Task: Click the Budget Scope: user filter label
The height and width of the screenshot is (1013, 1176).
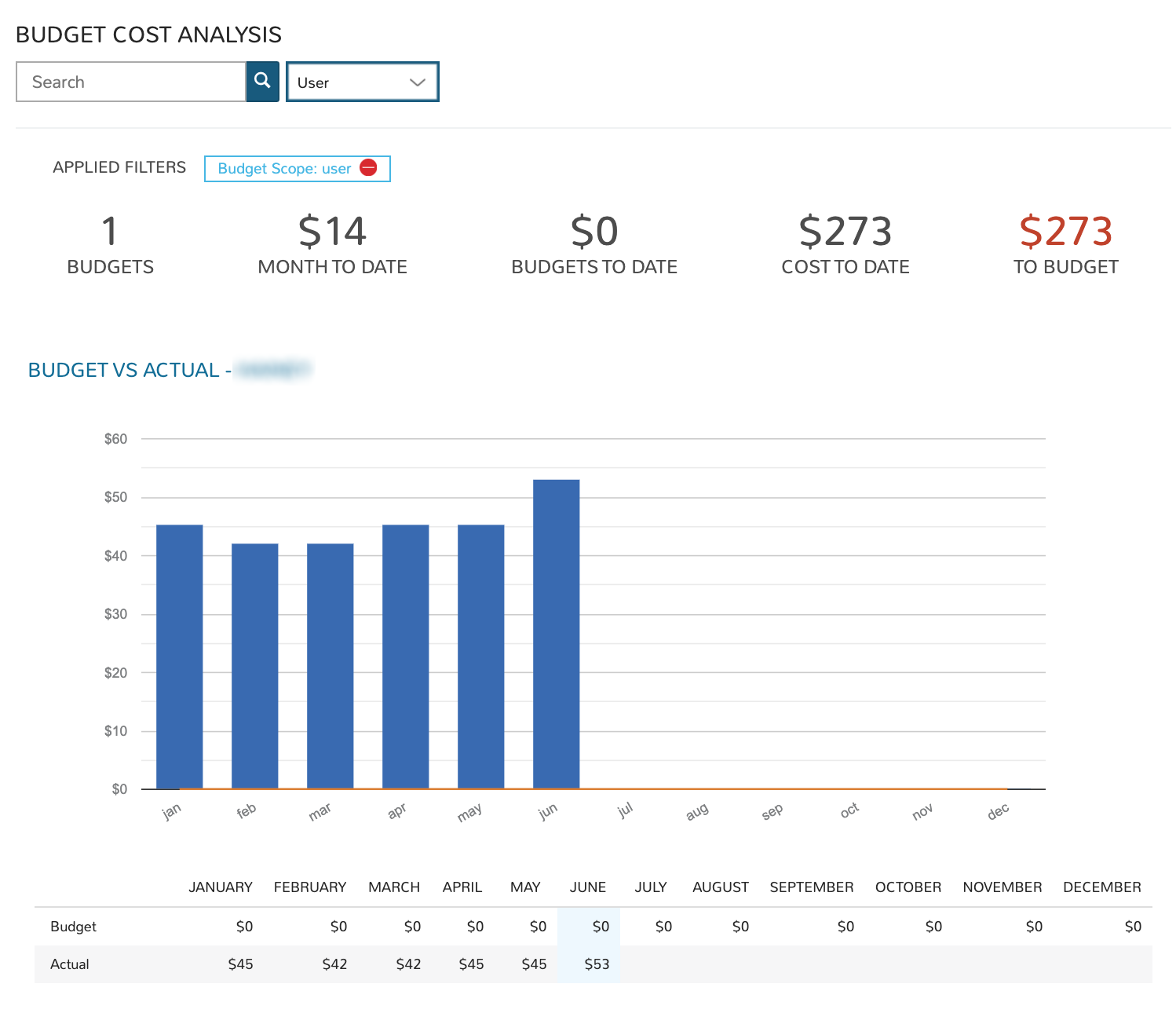Action: [284, 168]
